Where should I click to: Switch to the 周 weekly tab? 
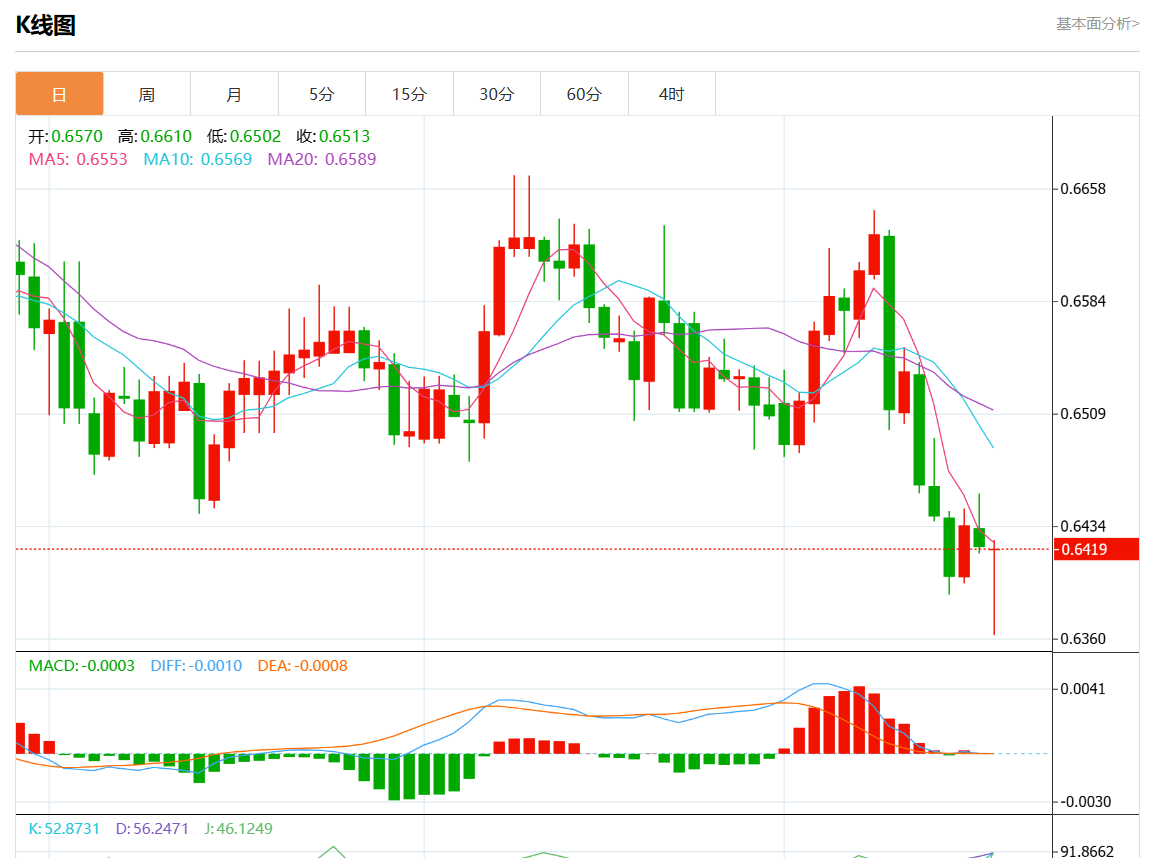(146, 94)
